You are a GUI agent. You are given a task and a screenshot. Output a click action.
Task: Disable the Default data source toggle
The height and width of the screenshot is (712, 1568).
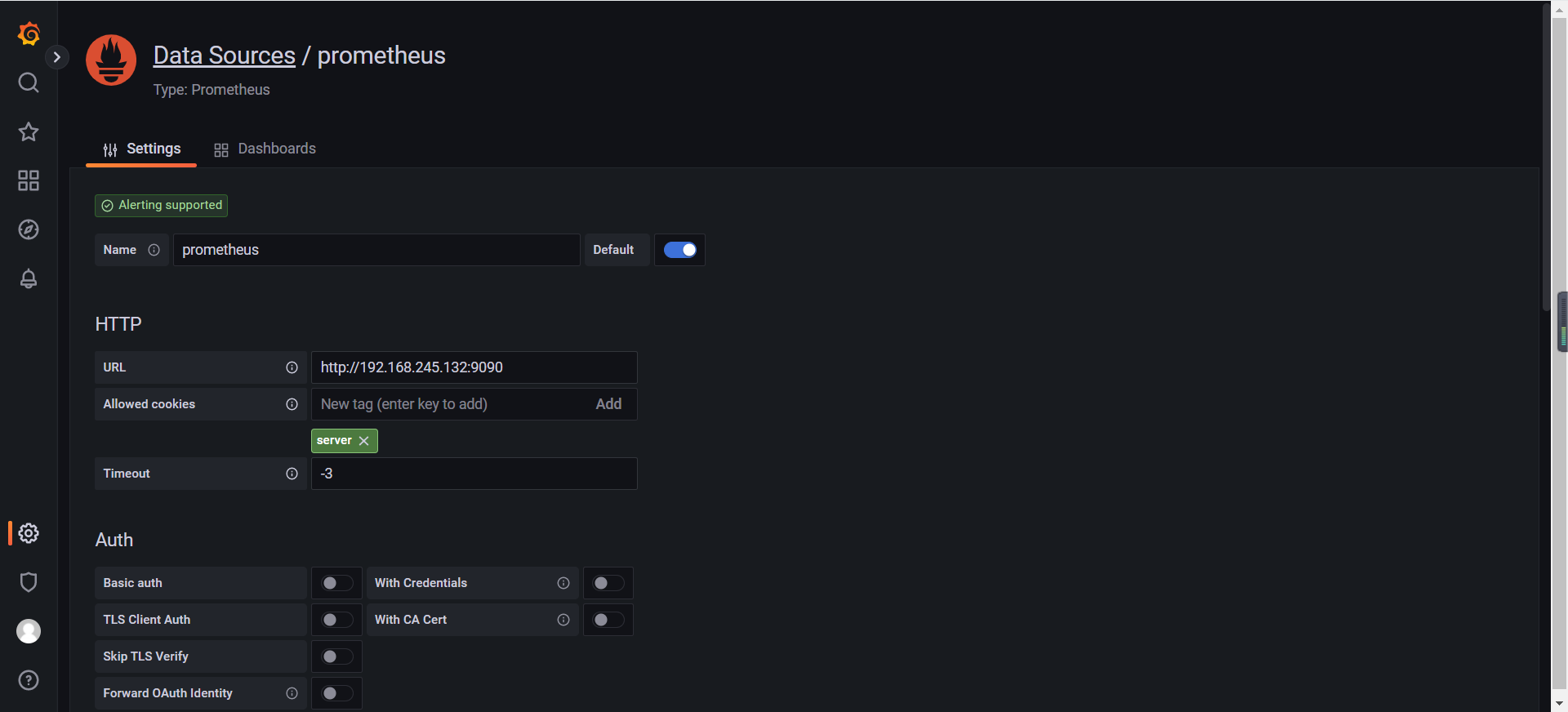(679, 250)
